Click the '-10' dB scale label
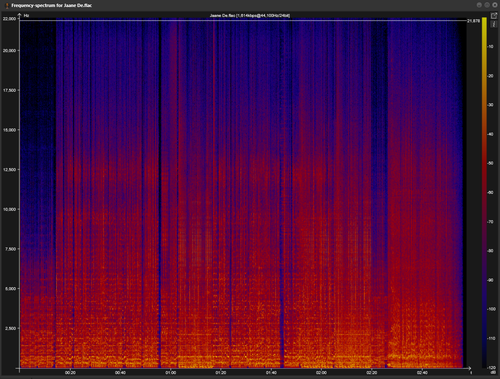Viewport: 500px width, 379px height. point(490,47)
